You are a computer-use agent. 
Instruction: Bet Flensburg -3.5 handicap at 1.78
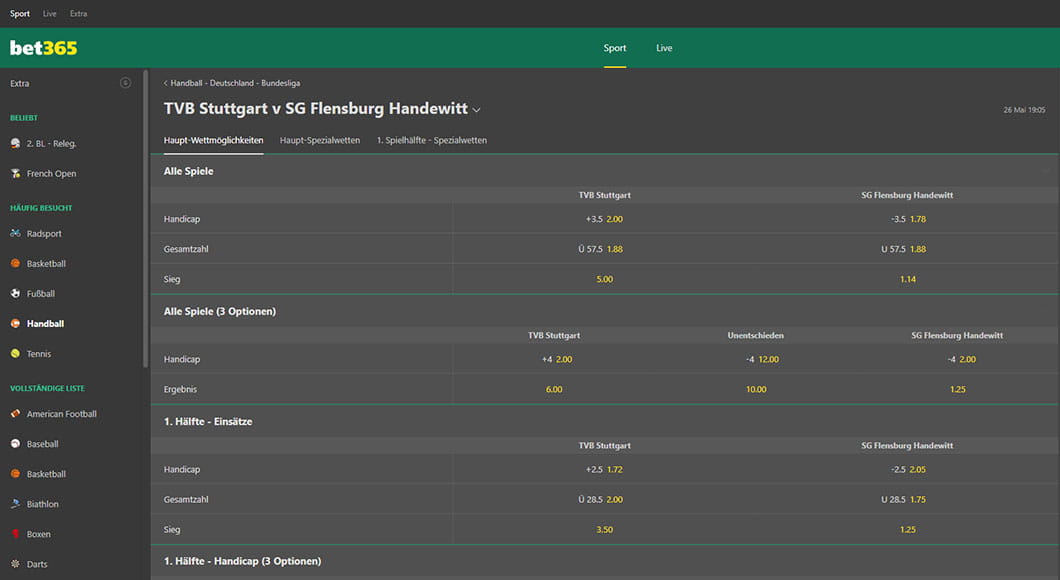click(908, 219)
